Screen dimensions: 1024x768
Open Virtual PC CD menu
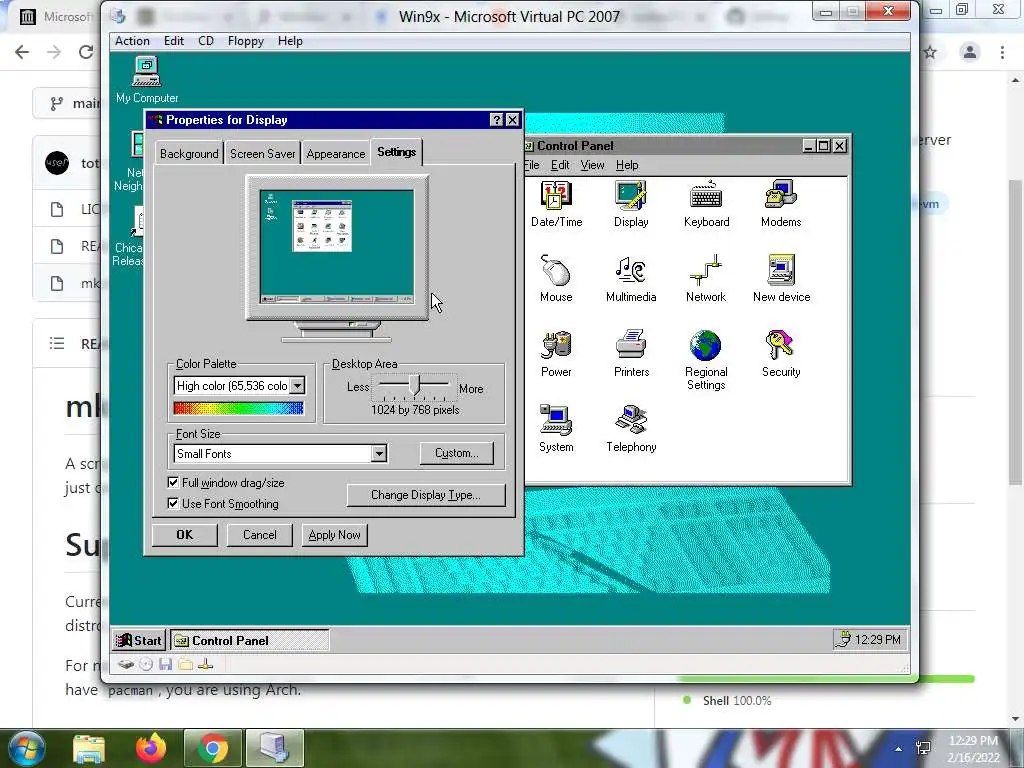click(x=206, y=41)
